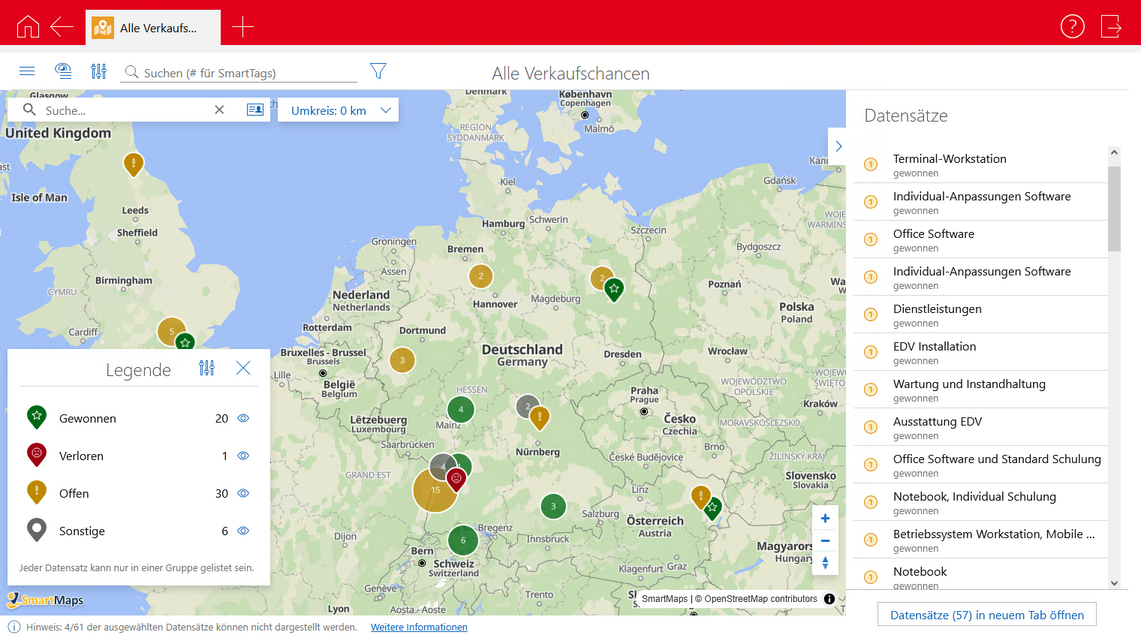Click the help question mark icon

1072,27
